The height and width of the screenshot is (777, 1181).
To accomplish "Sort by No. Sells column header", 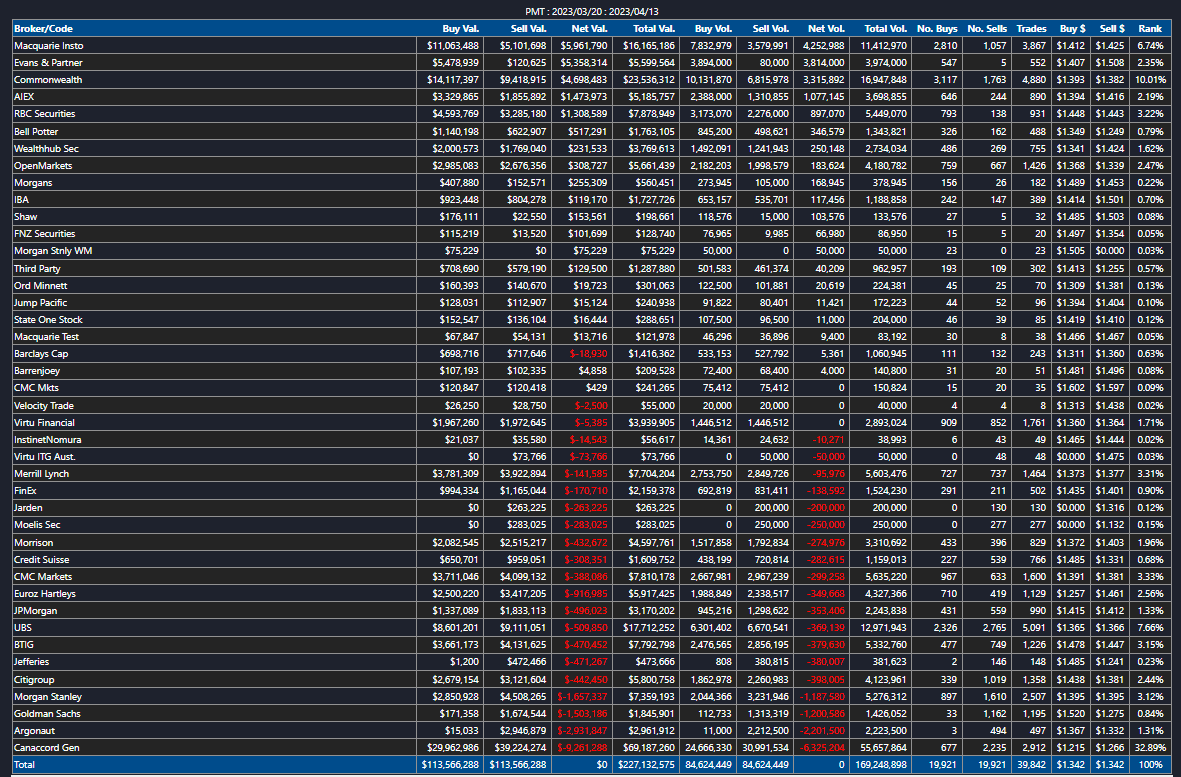I will 987,29.
